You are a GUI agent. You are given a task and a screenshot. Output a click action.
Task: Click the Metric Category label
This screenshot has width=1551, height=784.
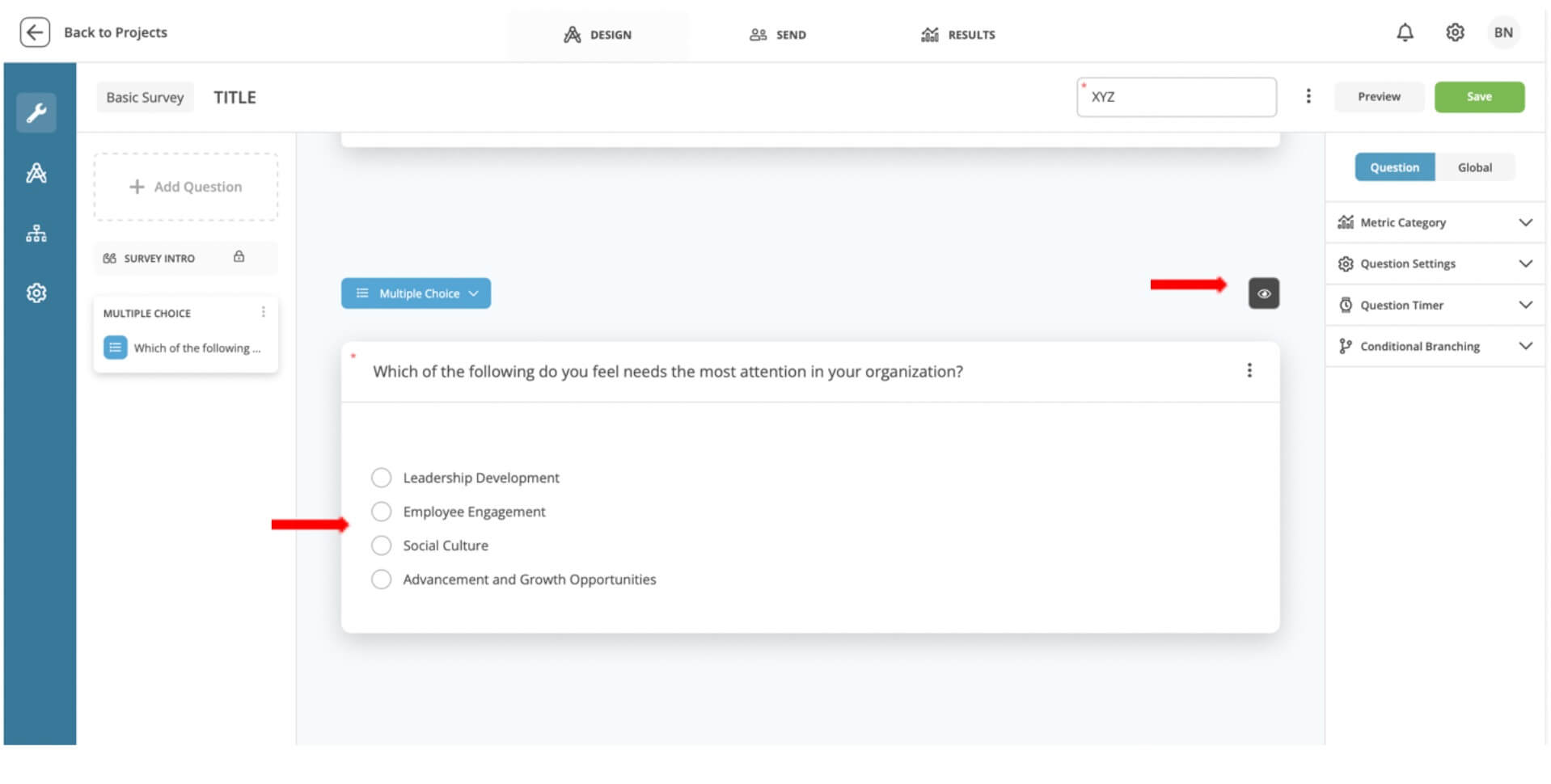click(x=1403, y=222)
